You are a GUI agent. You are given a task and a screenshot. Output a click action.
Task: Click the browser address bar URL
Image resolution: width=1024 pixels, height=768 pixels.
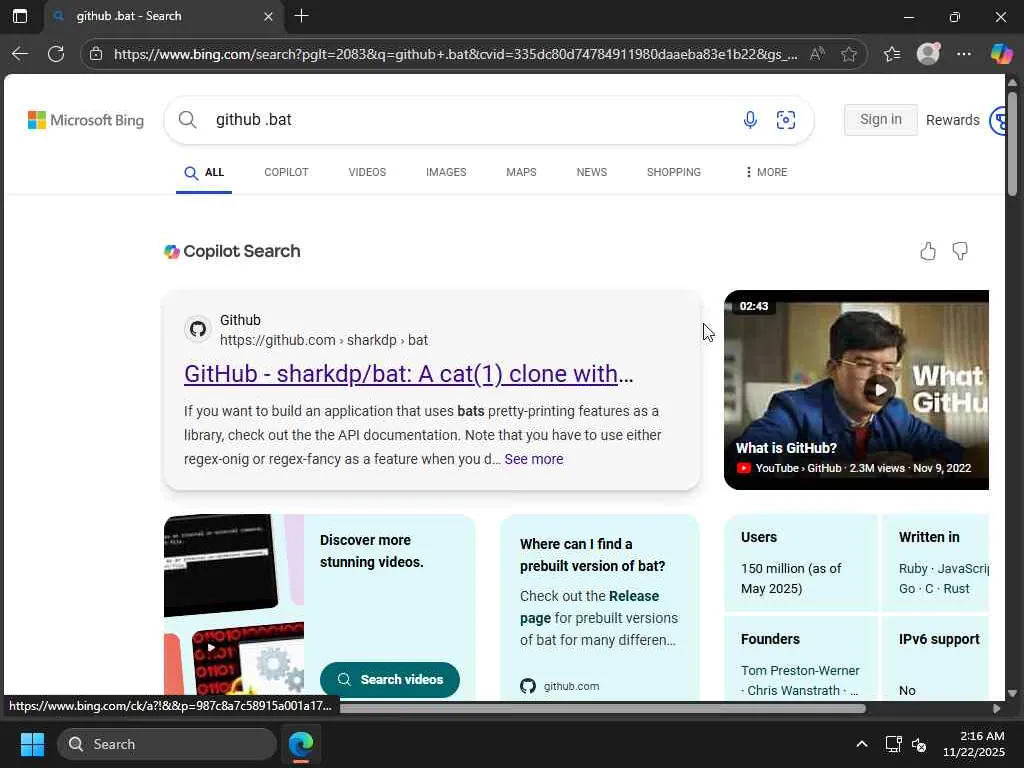[x=455, y=54]
